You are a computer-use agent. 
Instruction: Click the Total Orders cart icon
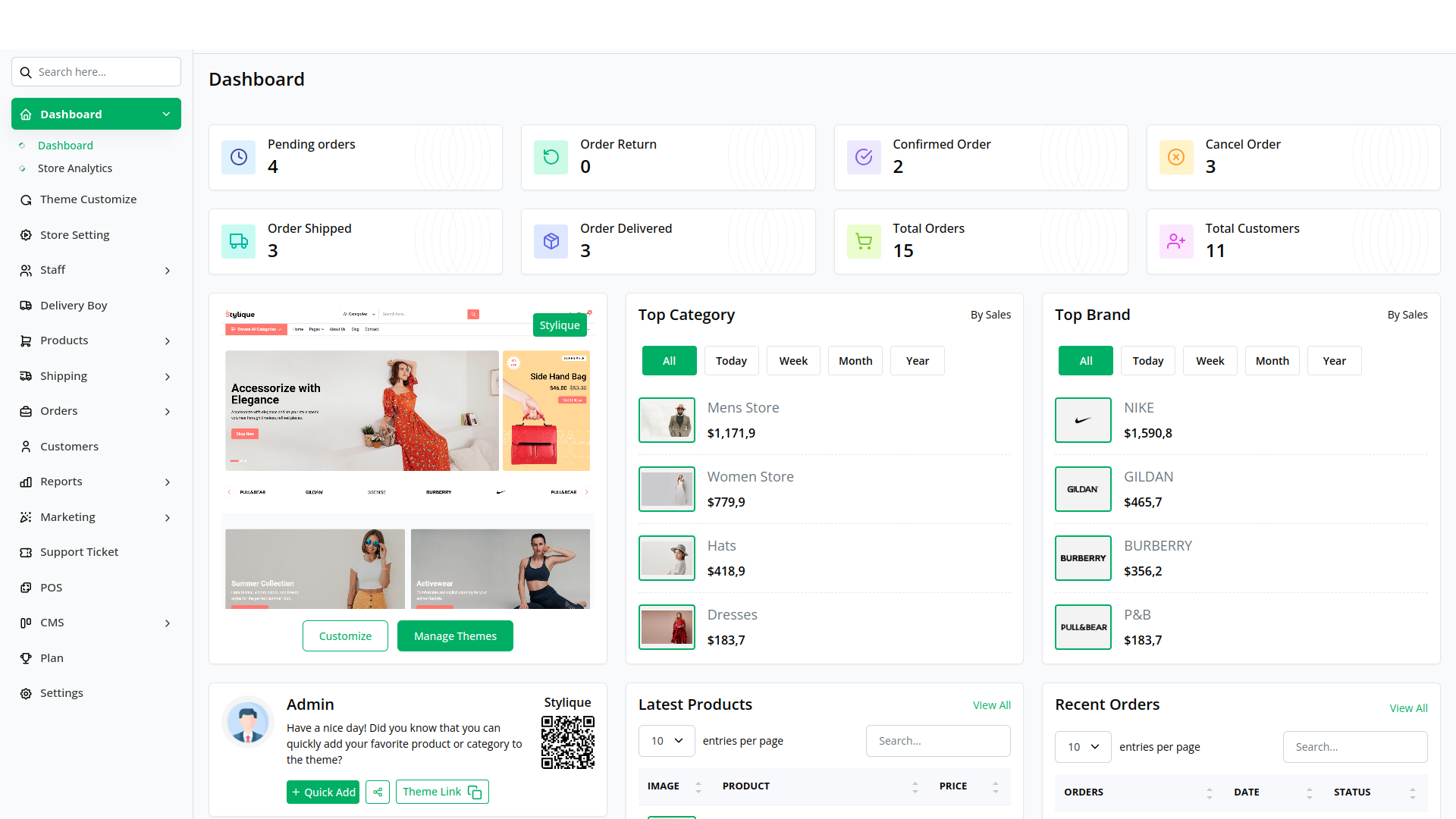click(x=864, y=241)
